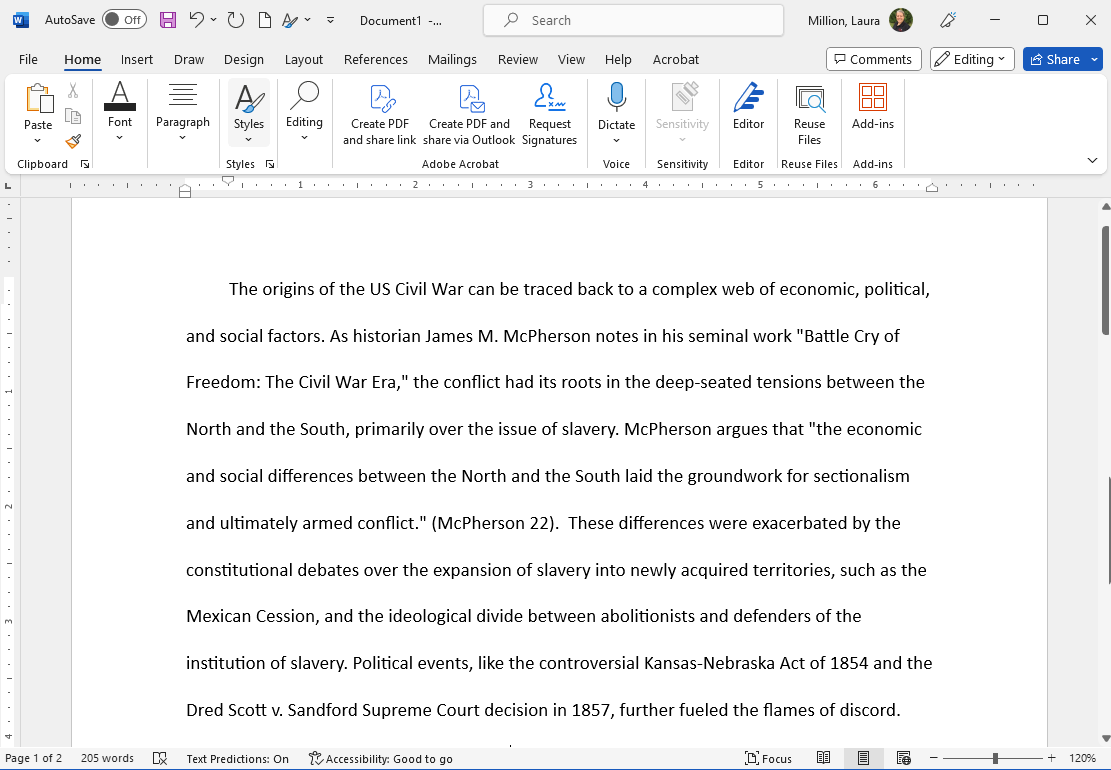
Task: Open the References tab
Action: [375, 59]
